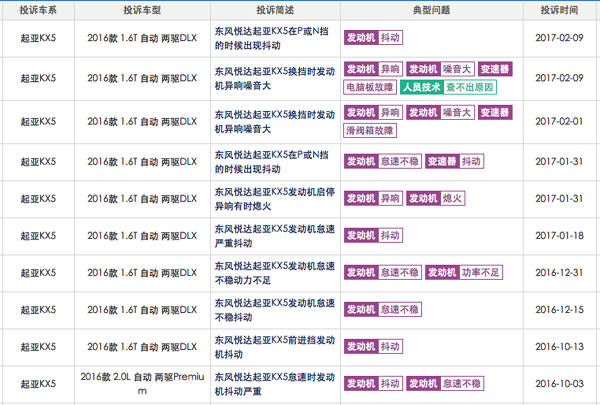This screenshot has height=405, width=600.
Task: Click the 1.6T 两驱DLX cell in 2017-02-01 row
Action: tap(142, 122)
